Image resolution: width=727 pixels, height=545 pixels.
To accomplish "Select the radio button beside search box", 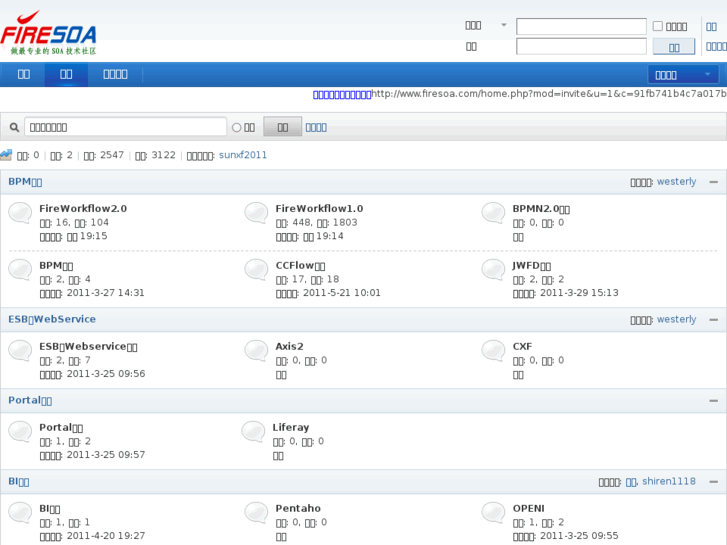I will point(236,127).
